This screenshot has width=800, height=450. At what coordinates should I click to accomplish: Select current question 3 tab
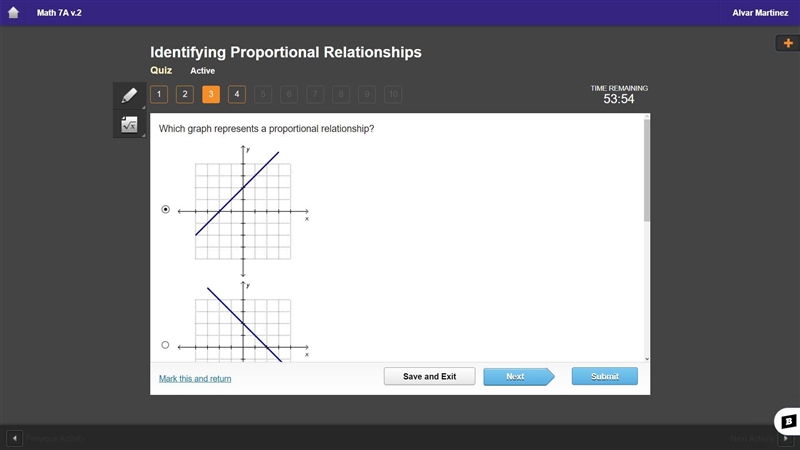click(211, 94)
